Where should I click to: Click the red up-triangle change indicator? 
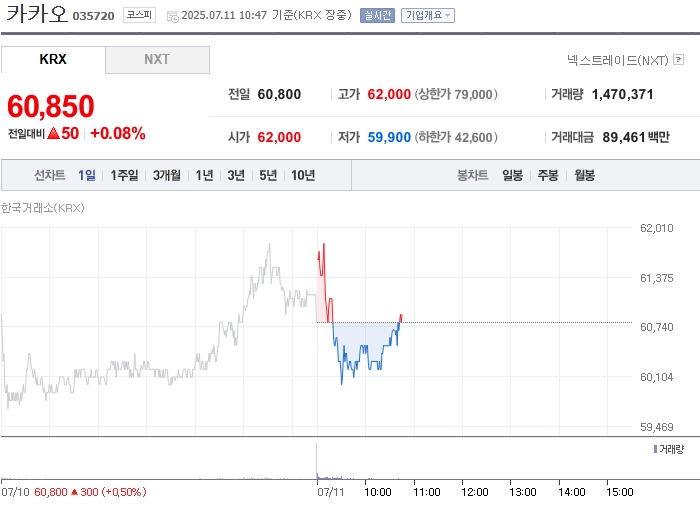click(54, 133)
